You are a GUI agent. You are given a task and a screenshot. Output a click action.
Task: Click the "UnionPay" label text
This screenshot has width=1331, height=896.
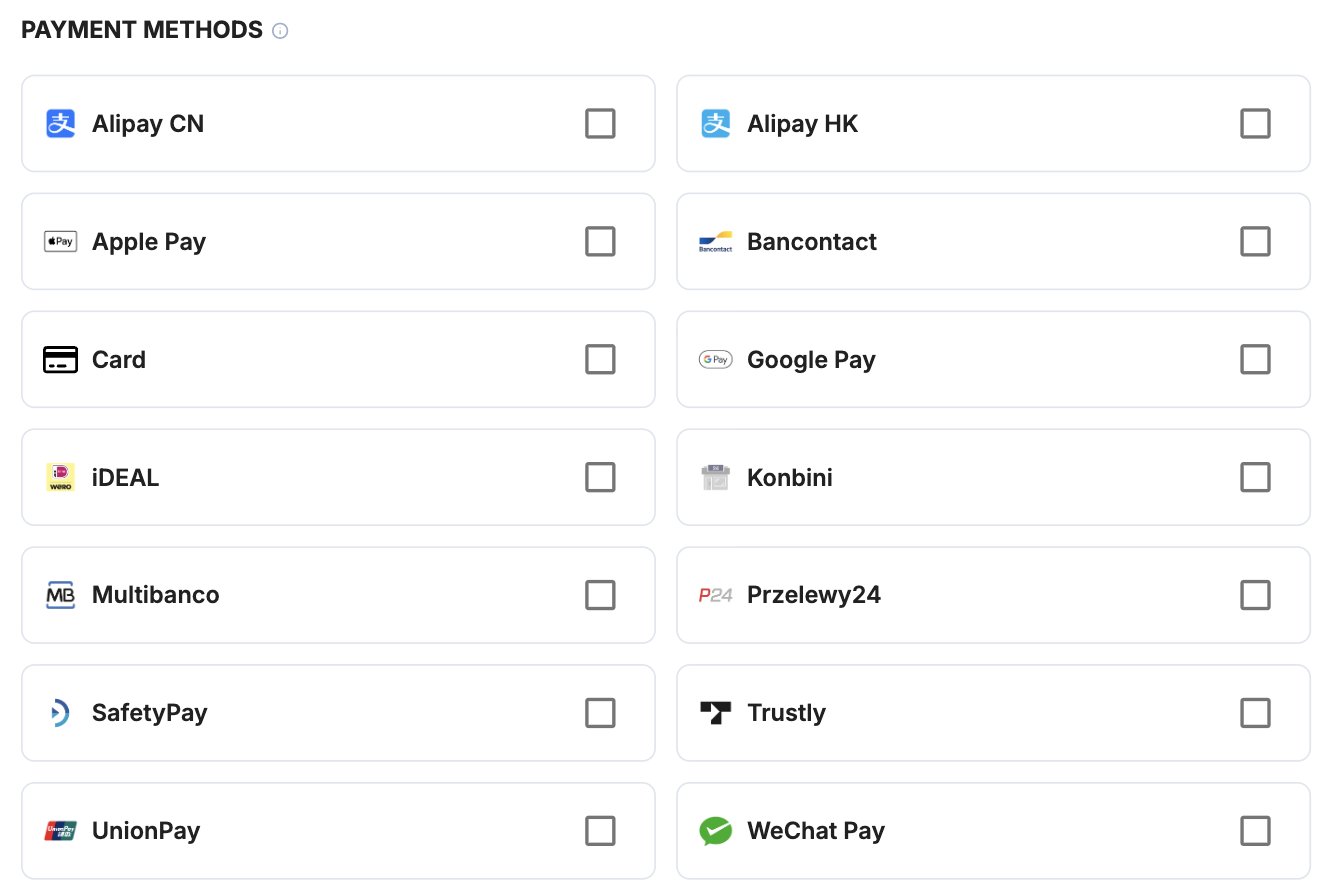click(x=146, y=831)
